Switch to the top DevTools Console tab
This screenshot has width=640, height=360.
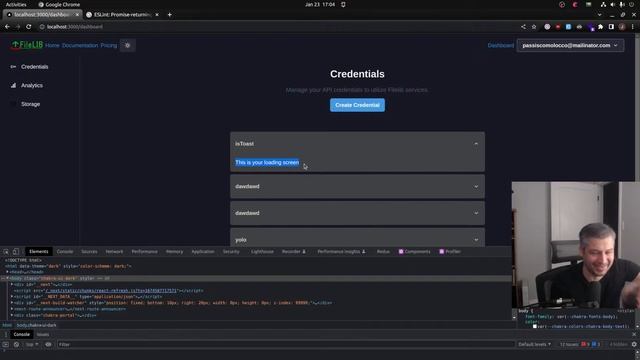[x=65, y=252]
